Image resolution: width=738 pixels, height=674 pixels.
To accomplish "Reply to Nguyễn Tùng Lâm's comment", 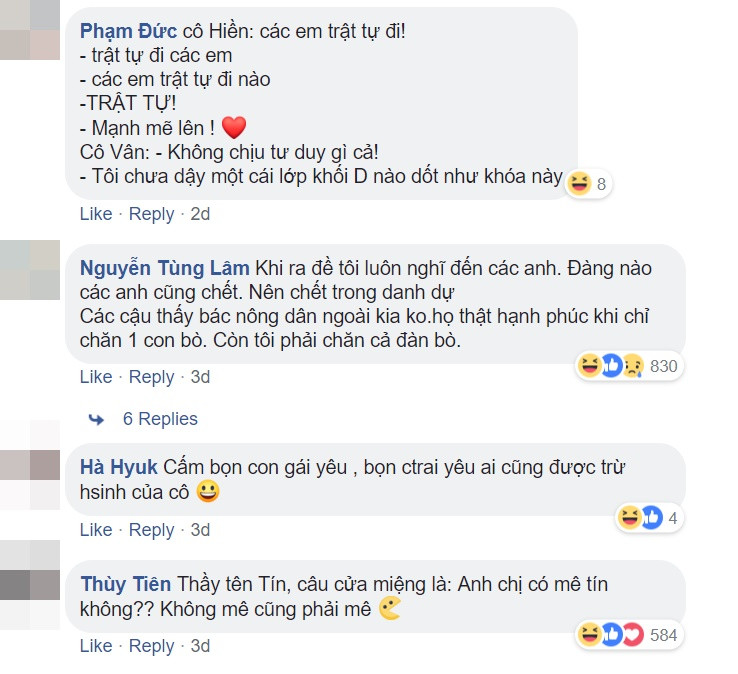I will 151,377.
